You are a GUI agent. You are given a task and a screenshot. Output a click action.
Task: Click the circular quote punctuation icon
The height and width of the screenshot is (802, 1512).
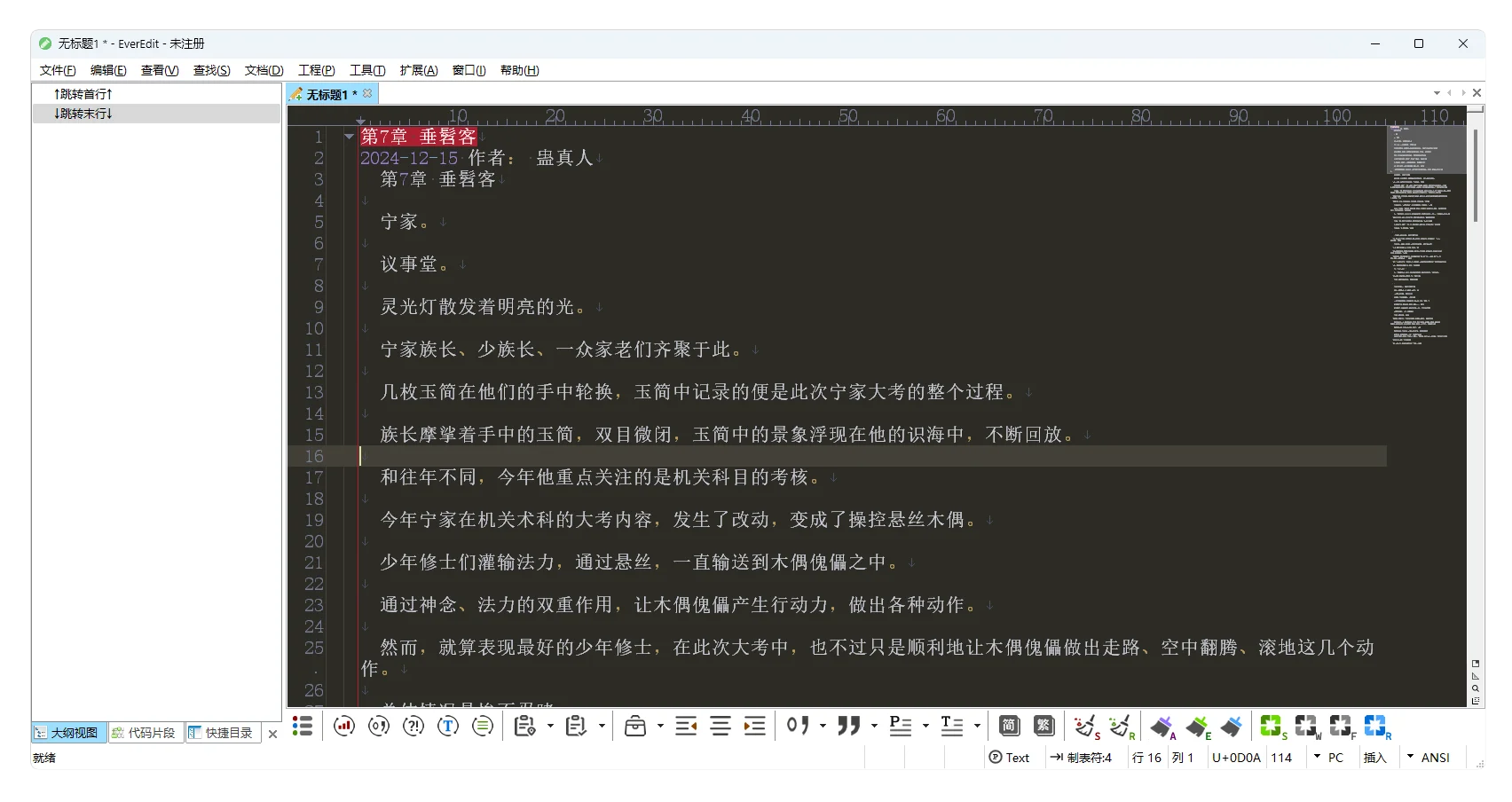[x=379, y=727]
